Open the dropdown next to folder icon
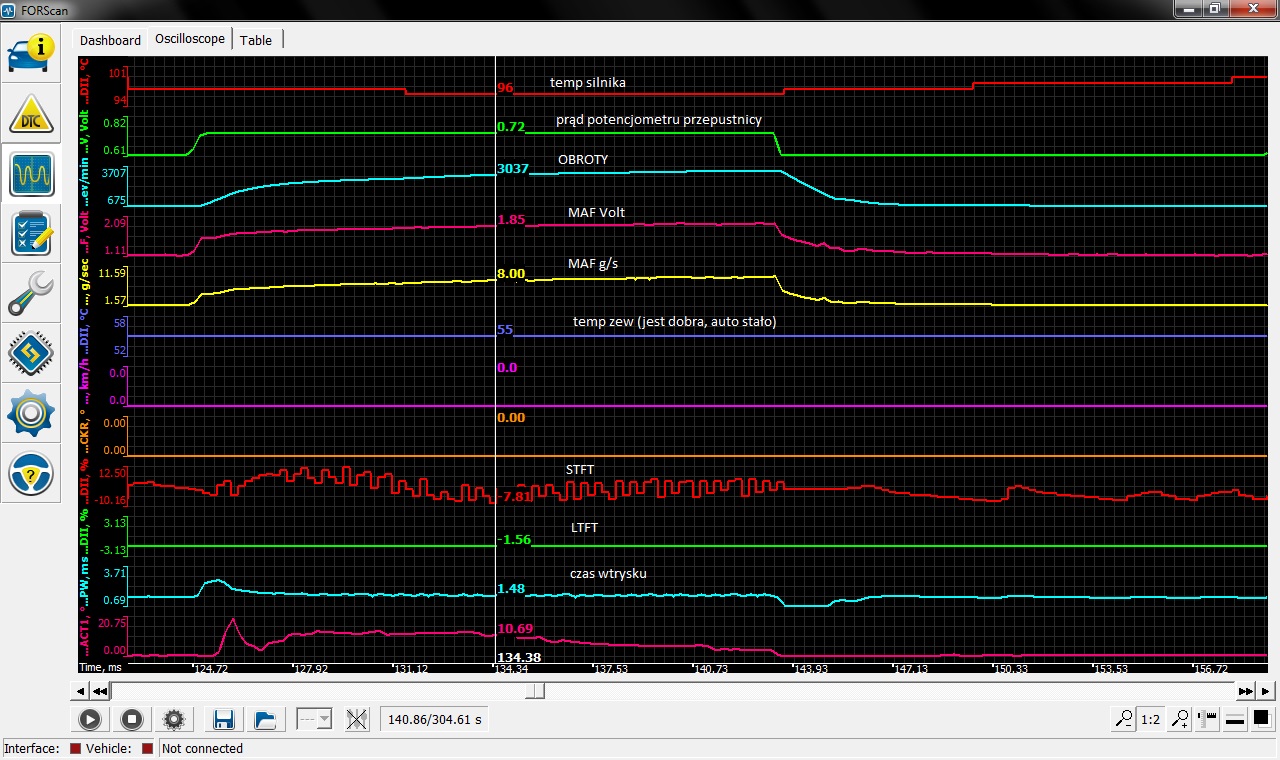1280x760 pixels. [314, 719]
